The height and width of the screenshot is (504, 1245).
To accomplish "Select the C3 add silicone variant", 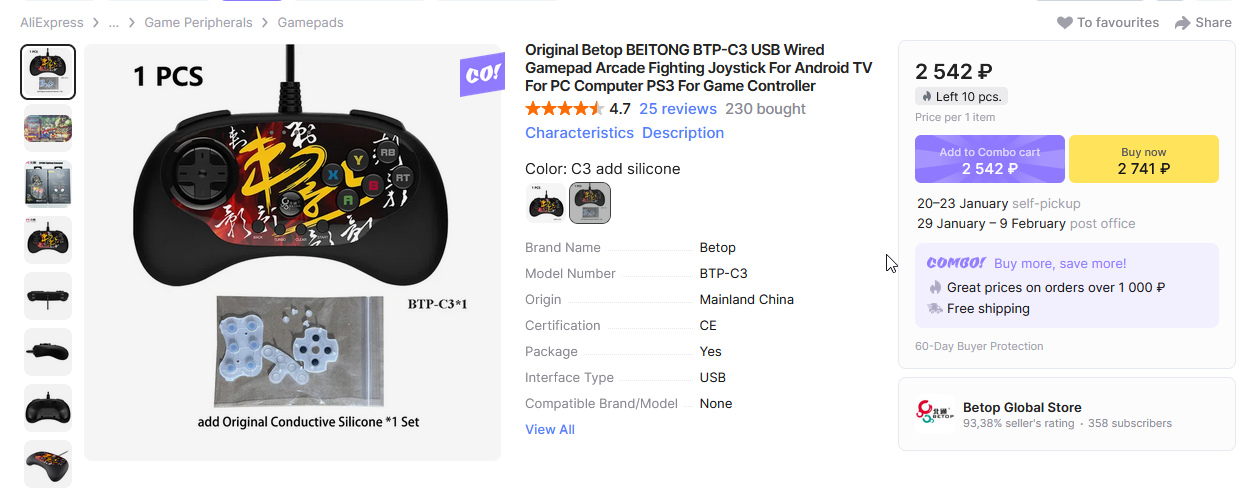I will click(x=590, y=204).
